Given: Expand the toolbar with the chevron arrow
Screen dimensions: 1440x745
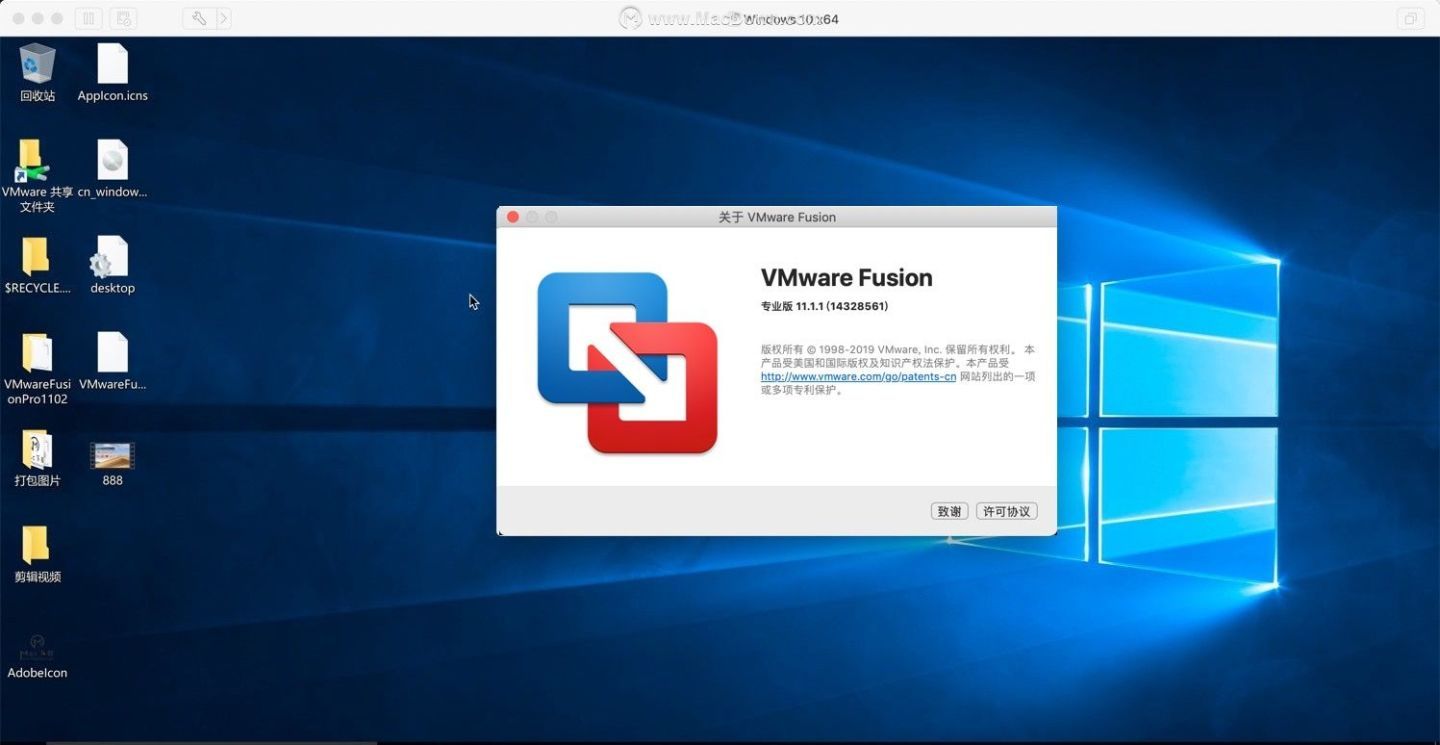Looking at the screenshot, I should 223,17.
